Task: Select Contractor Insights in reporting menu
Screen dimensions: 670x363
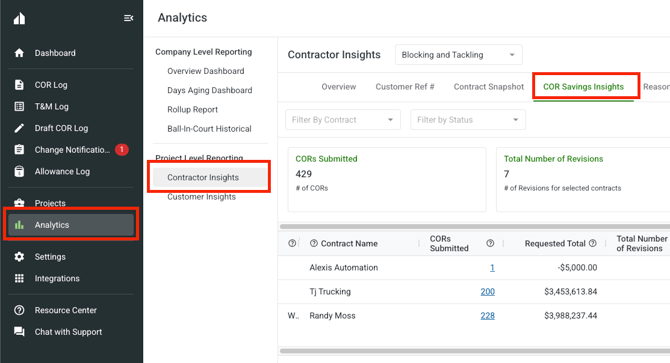Action: (210, 177)
